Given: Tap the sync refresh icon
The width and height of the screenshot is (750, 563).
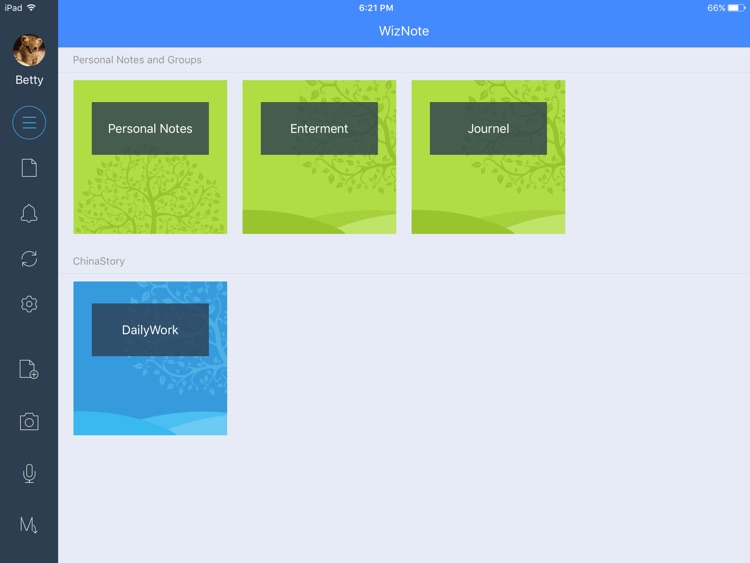Looking at the screenshot, I should (x=29, y=259).
